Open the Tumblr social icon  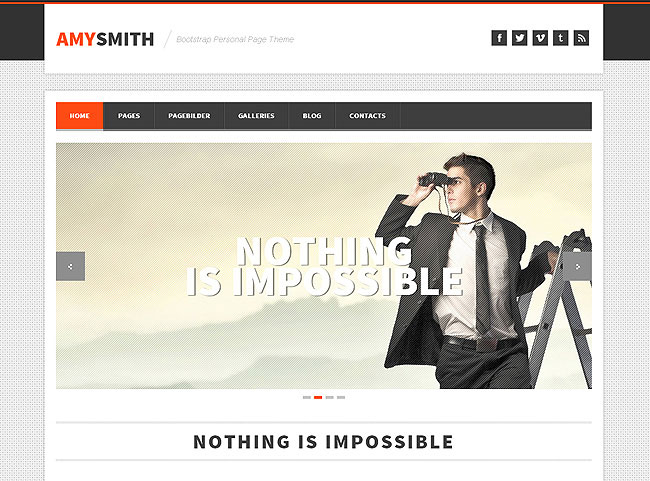(560, 38)
